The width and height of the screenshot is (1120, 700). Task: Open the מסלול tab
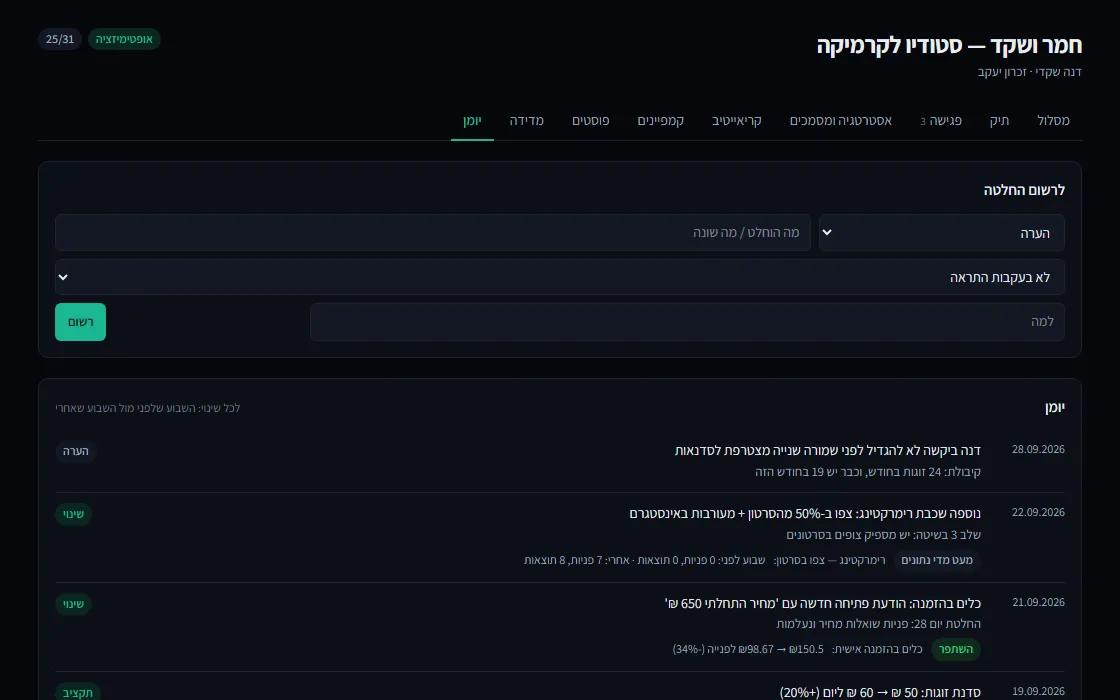[1053, 120]
